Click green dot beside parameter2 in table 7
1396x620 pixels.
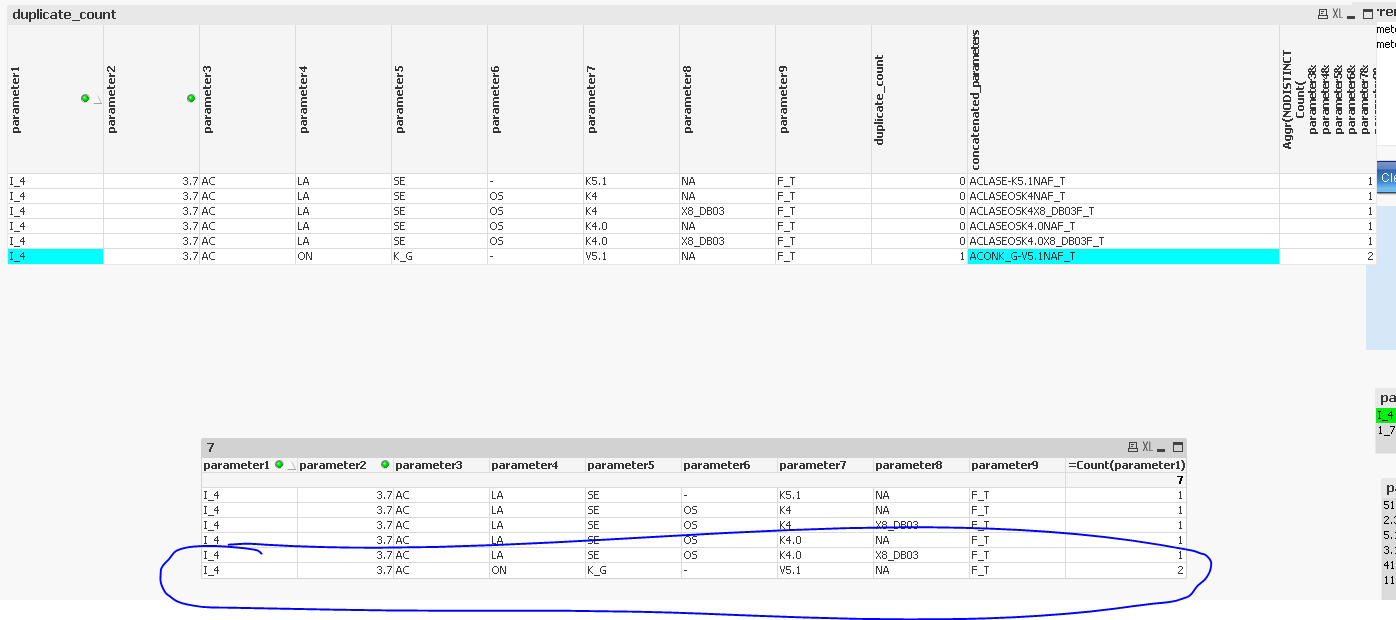coord(385,464)
